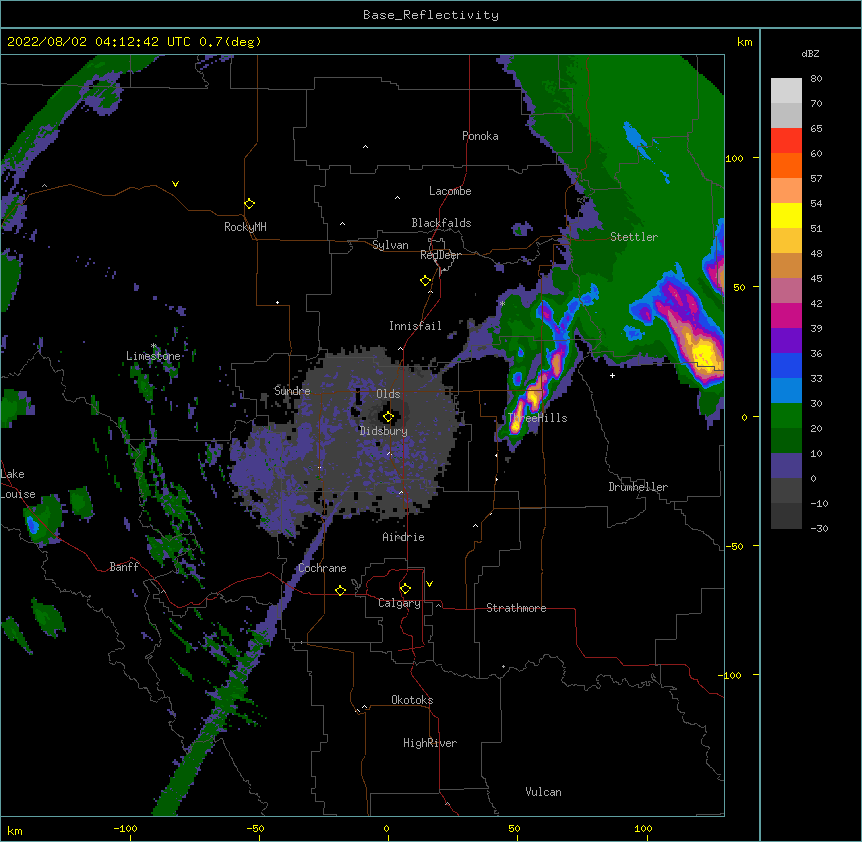Click the RedDeer city label
Image resolution: width=862 pixels, height=842 pixels.
click(440, 255)
